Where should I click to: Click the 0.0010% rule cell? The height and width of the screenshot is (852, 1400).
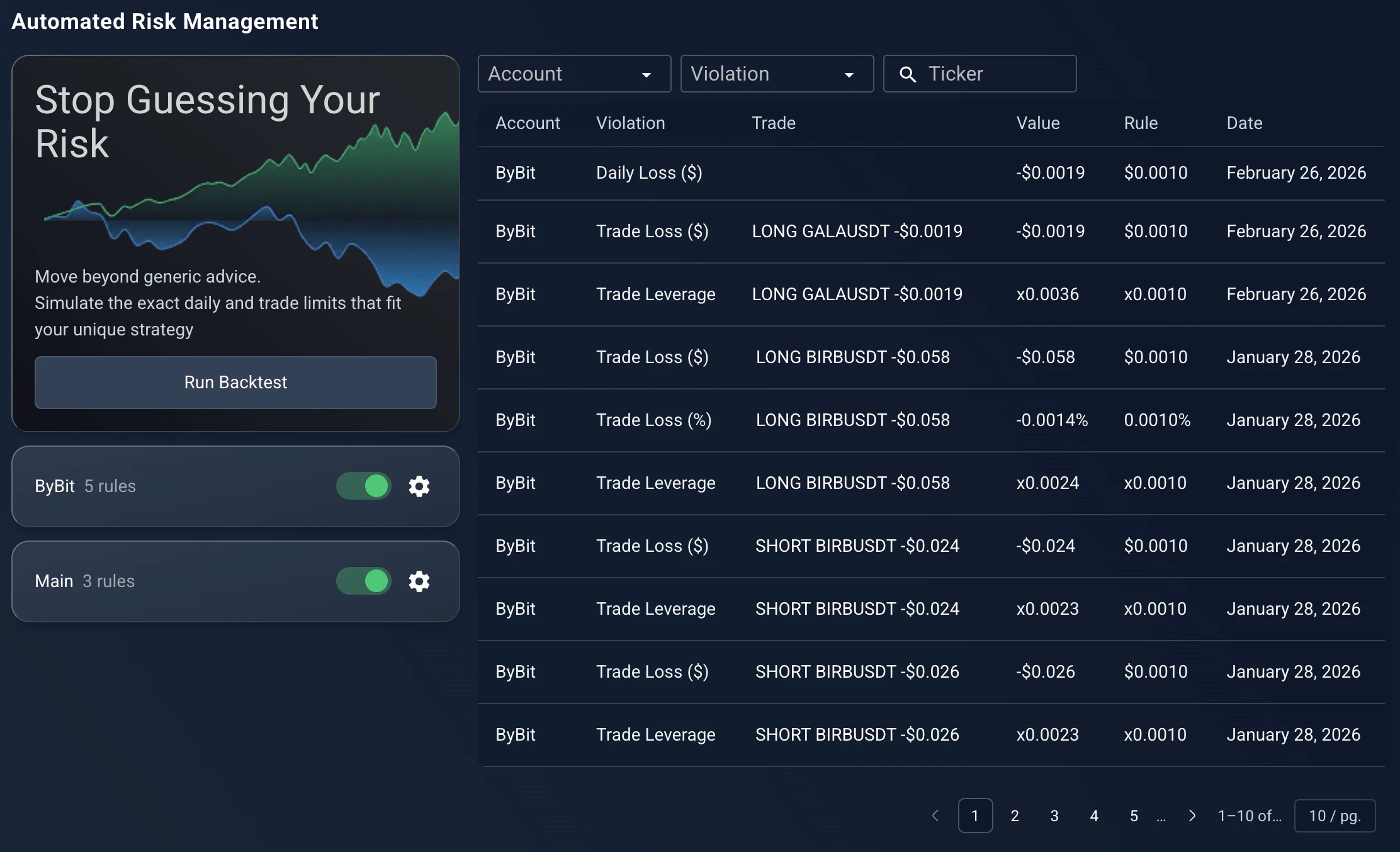[x=1157, y=420]
